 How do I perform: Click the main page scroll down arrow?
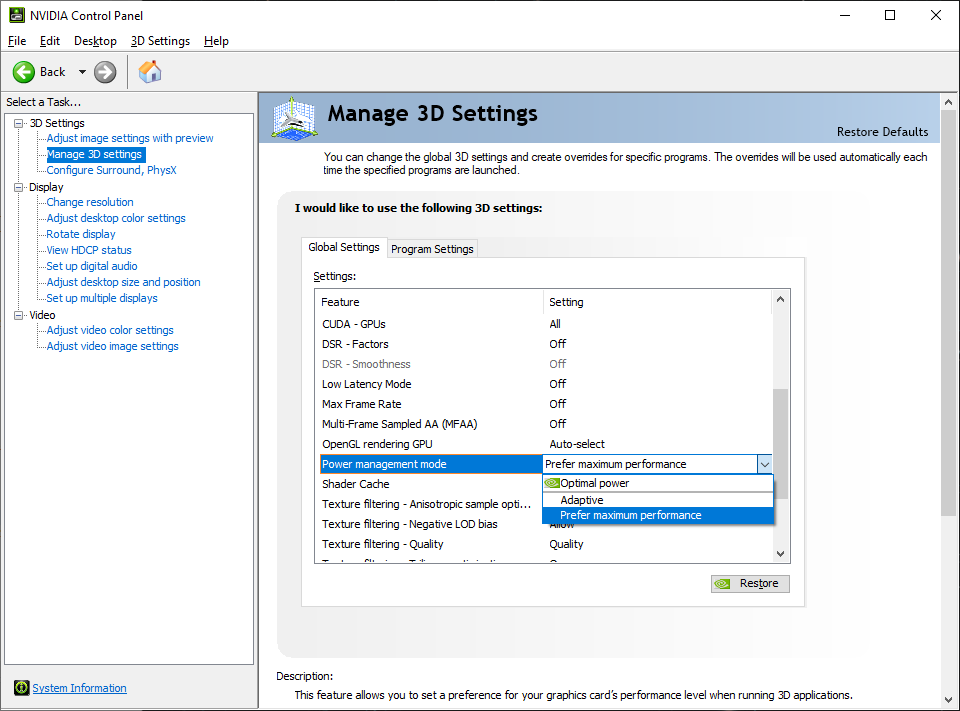948,700
